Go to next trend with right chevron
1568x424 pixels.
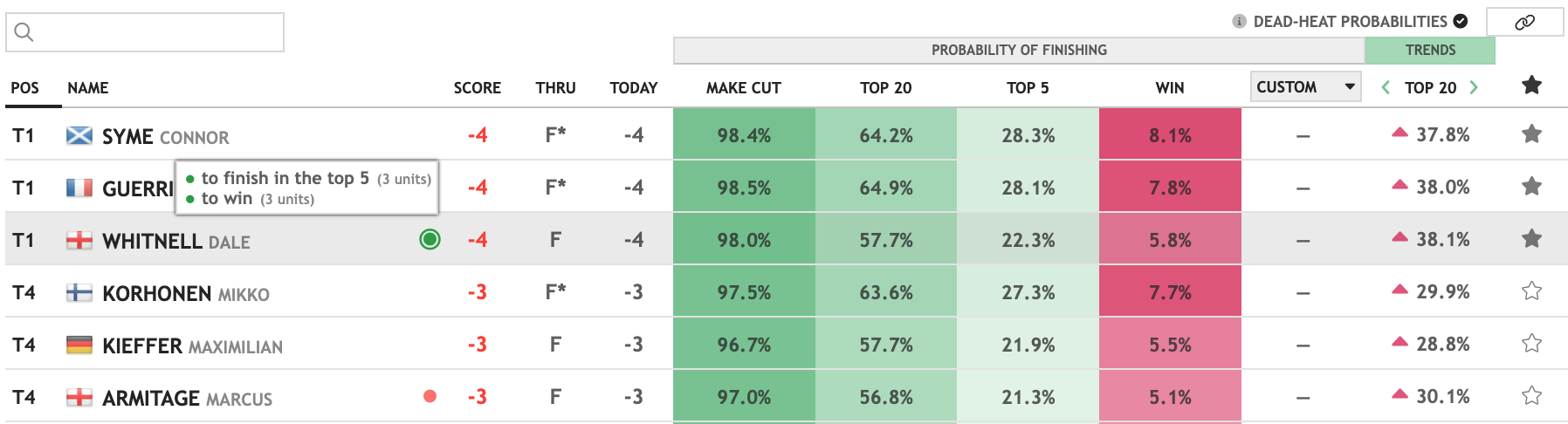tap(1474, 87)
